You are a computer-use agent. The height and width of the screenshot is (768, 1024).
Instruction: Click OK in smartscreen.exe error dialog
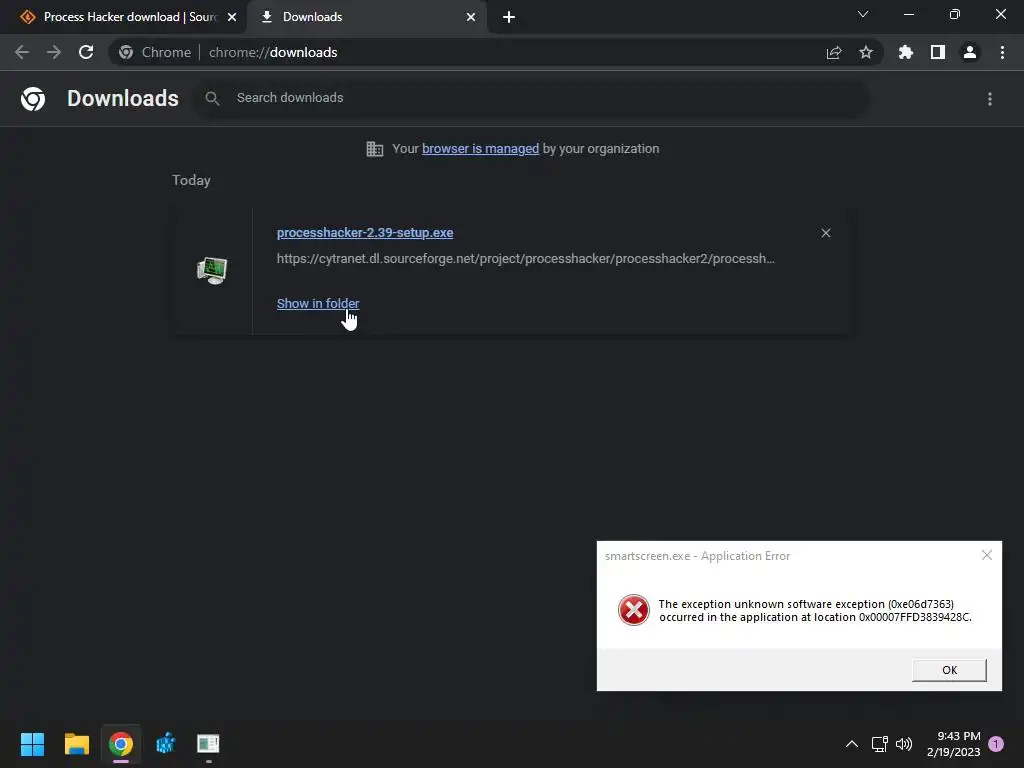(x=949, y=670)
